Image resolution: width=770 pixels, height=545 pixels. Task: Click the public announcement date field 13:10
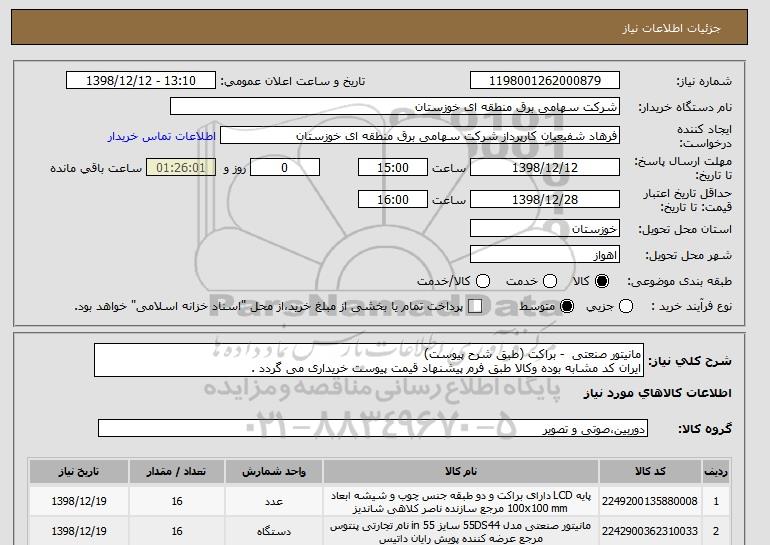coord(141,81)
